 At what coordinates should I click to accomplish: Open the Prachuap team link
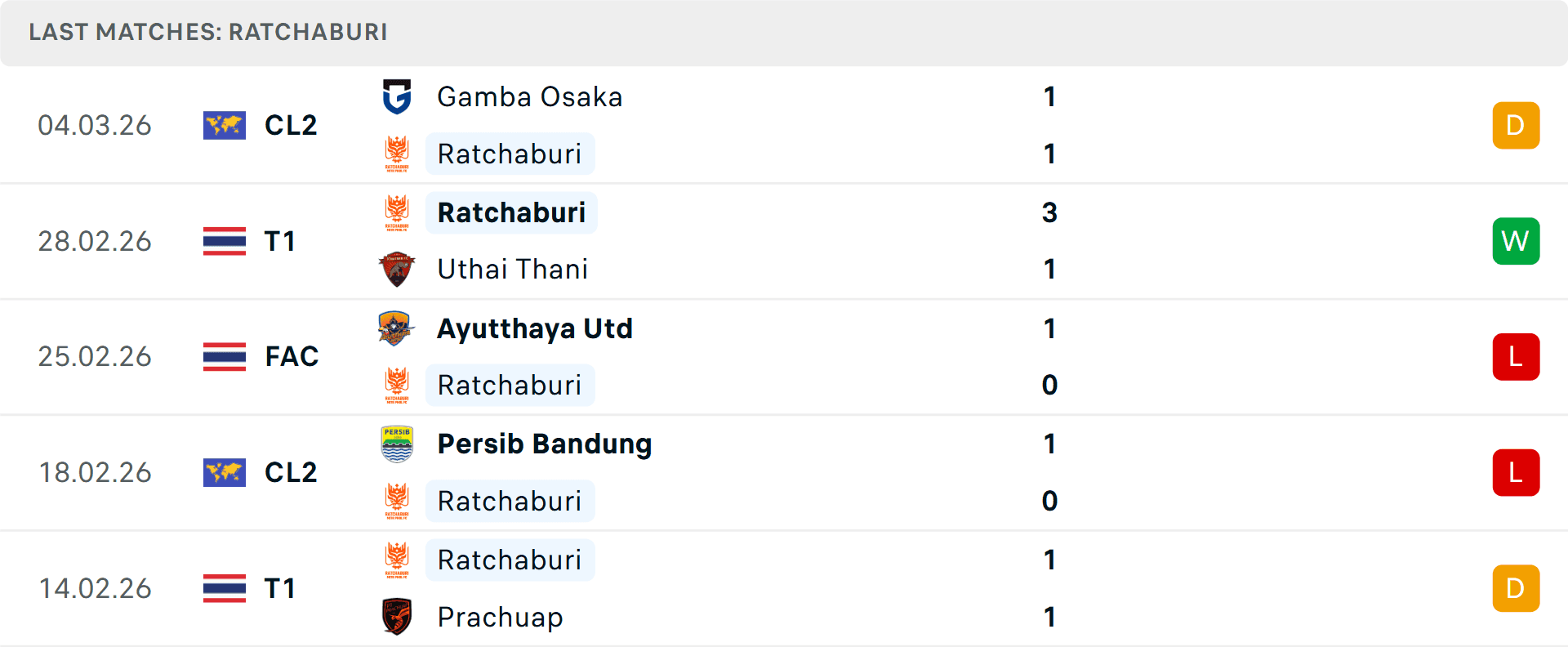(500, 617)
